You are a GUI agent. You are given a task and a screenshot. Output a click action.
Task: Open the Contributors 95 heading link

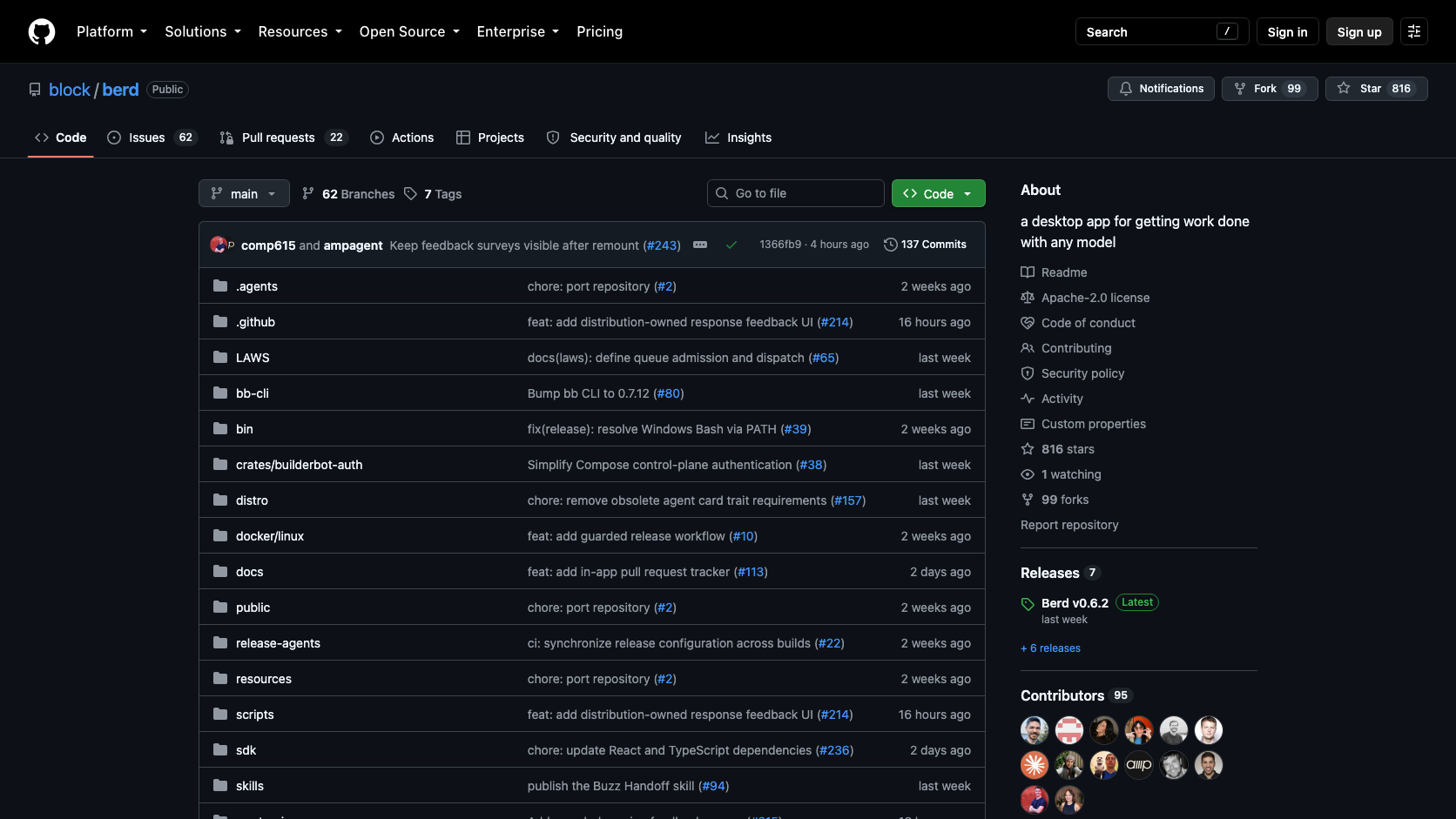point(1076,695)
